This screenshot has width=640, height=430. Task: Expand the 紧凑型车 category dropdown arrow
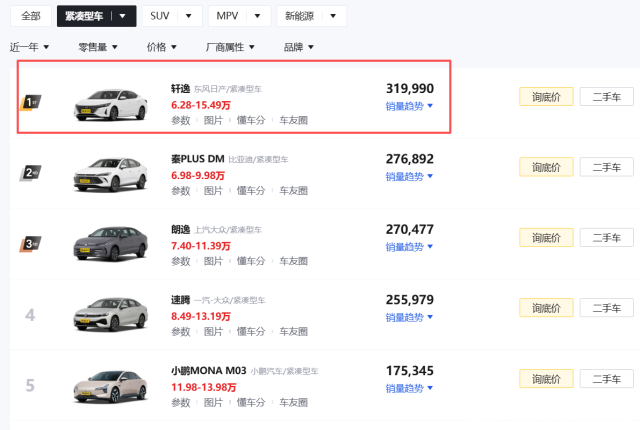122,16
